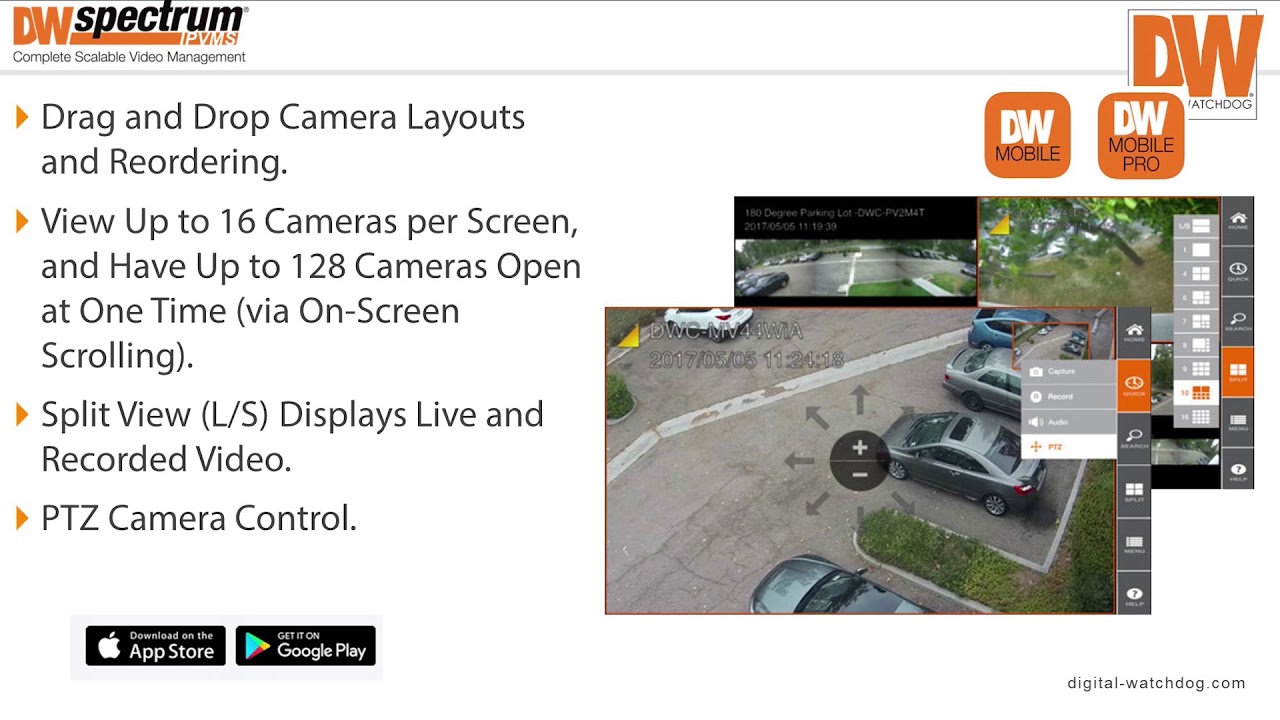The width and height of the screenshot is (1280, 720).
Task: Click the PTZ down-left diagonal arrow
Action: [817, 503]
